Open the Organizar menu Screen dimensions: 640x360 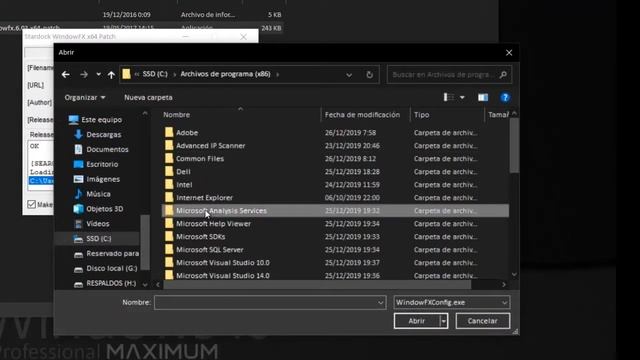coord(85,98)
